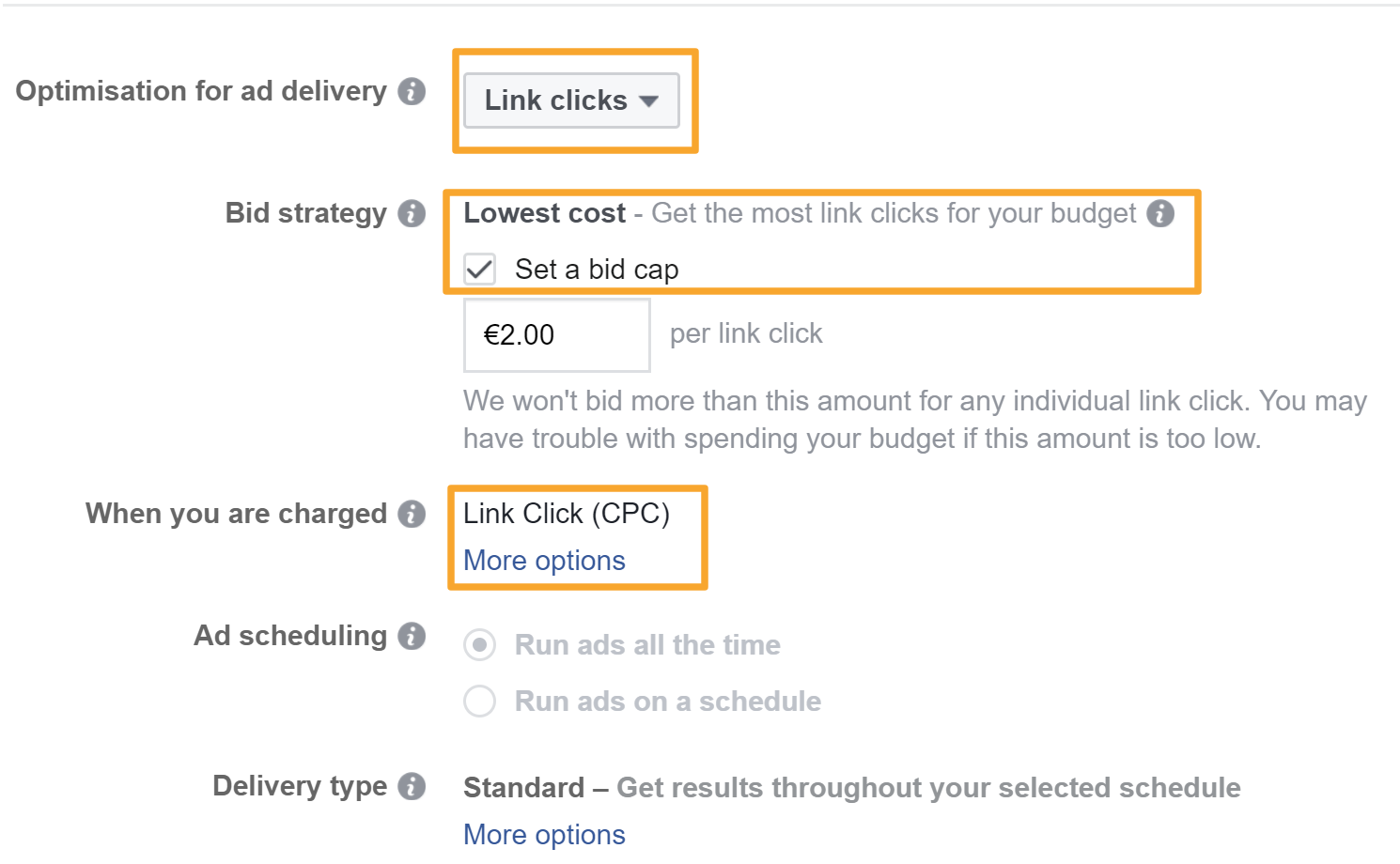Viewport: 1400px width, 864px height.
Task: Uncheck the Set a bid cap checkbox
Action: coord(480,270)
